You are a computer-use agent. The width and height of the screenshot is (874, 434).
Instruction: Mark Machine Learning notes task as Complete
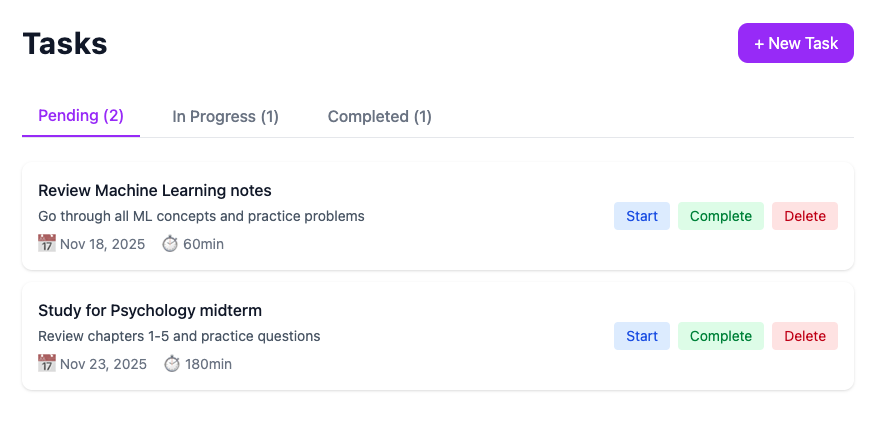tap(720, 216)
